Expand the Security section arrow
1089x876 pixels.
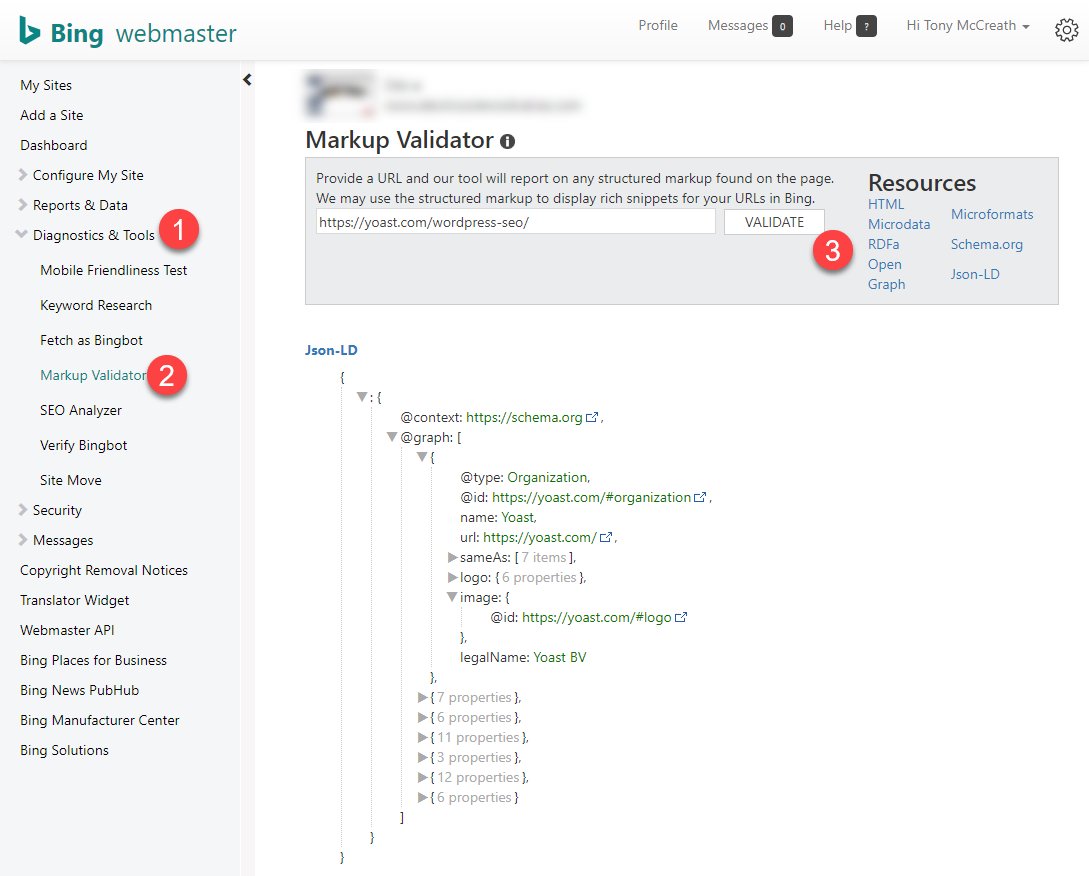pos(23,510)
